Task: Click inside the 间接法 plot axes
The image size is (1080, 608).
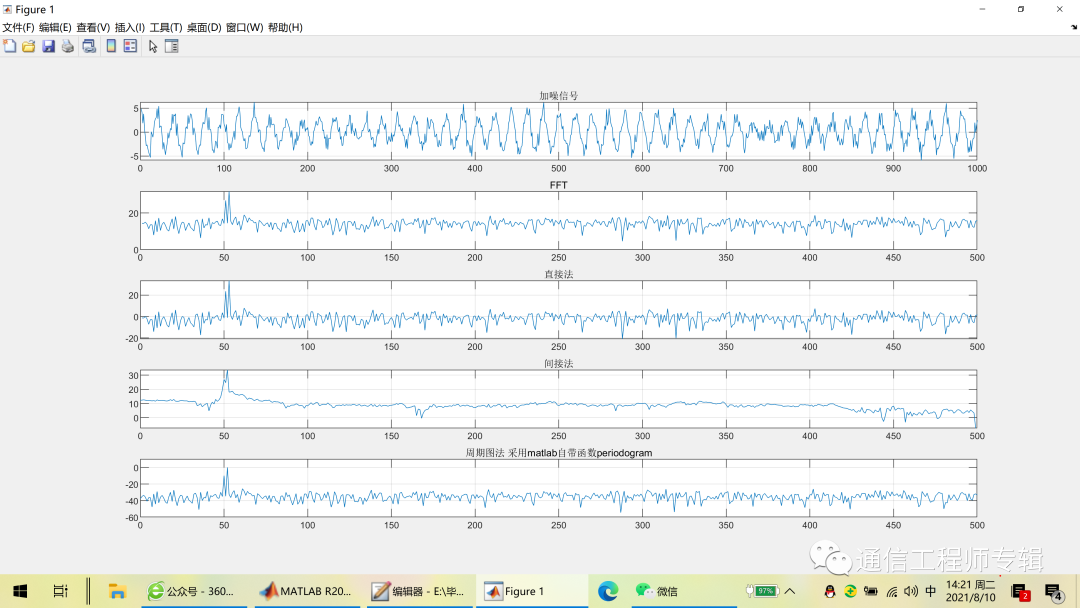Action: (559, 399)
